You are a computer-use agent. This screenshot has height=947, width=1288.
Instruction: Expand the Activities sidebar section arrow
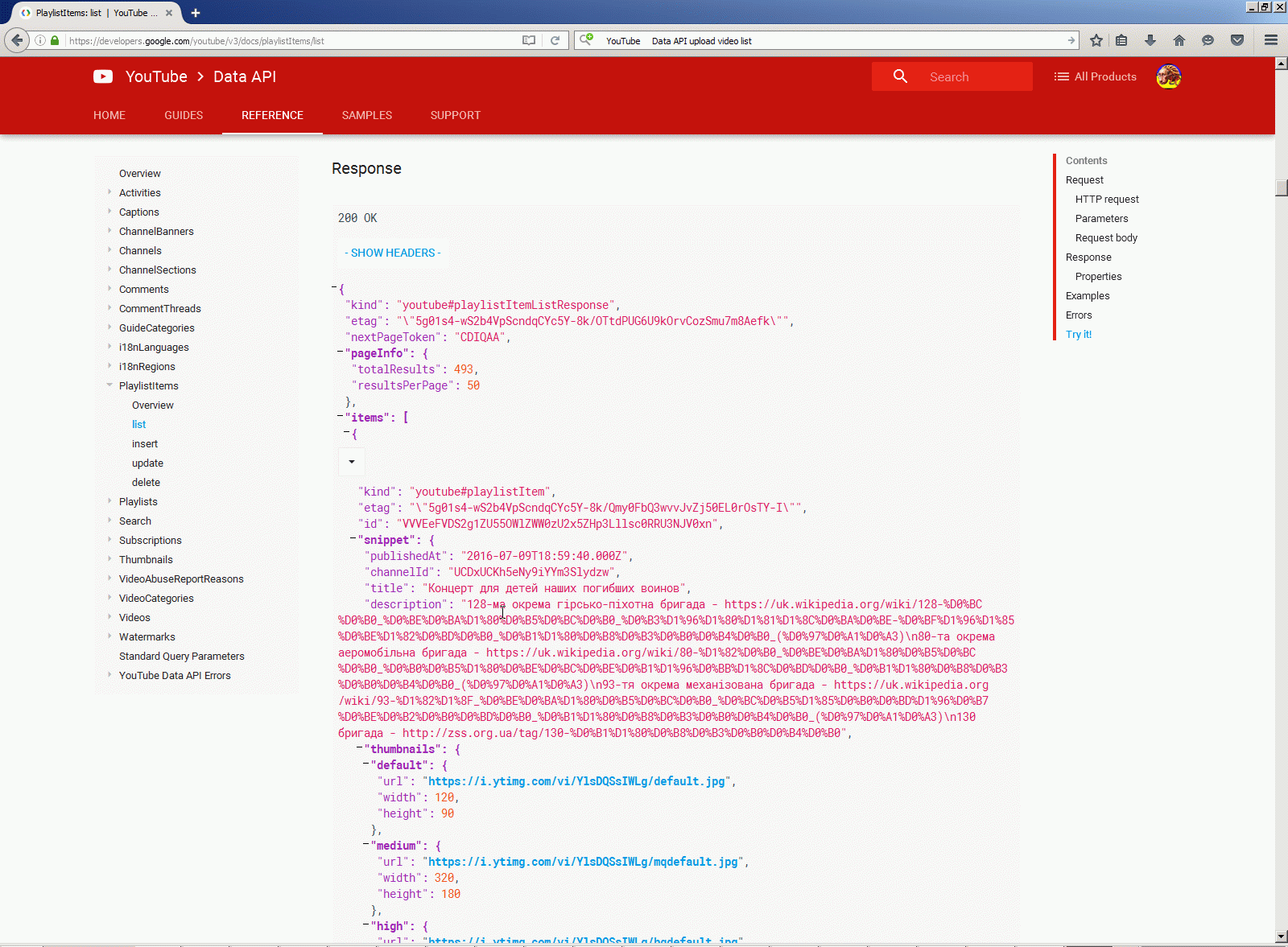(109, 192)
